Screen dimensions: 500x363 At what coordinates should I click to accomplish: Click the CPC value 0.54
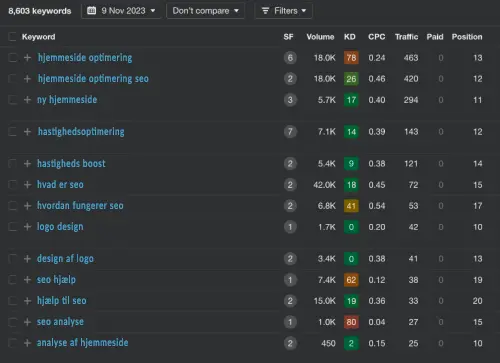pyautogui.click(x=377, y=206)
